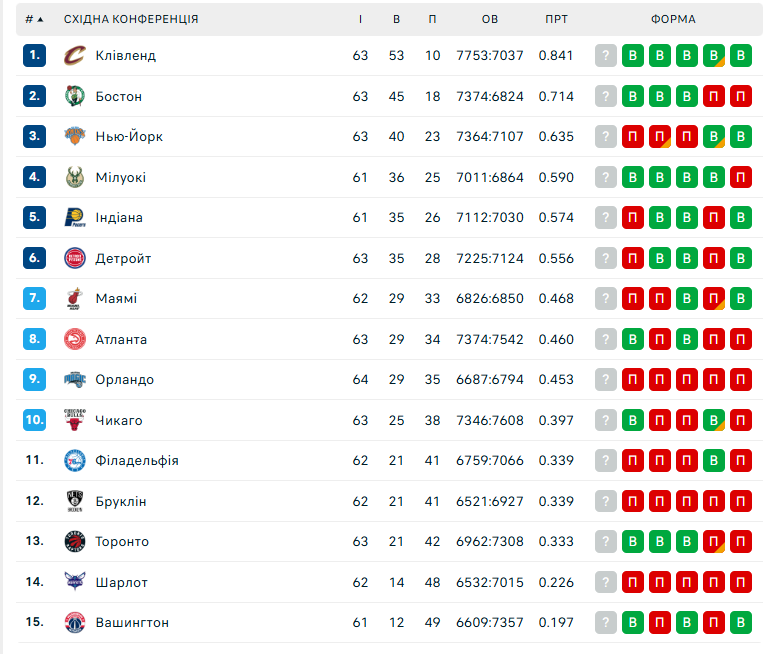
Task: Click the blue rank 1 position badge
Action: (35, 56)
